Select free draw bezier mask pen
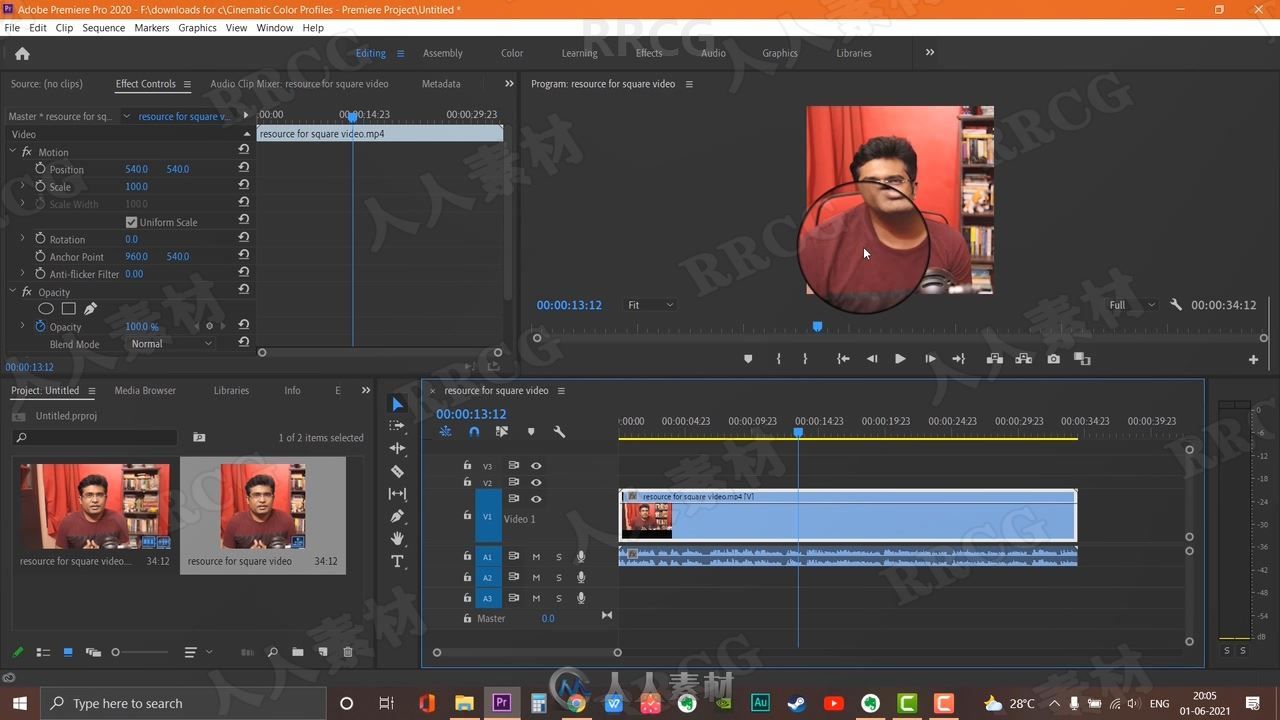1280x720 pixels. click(90, 309)
